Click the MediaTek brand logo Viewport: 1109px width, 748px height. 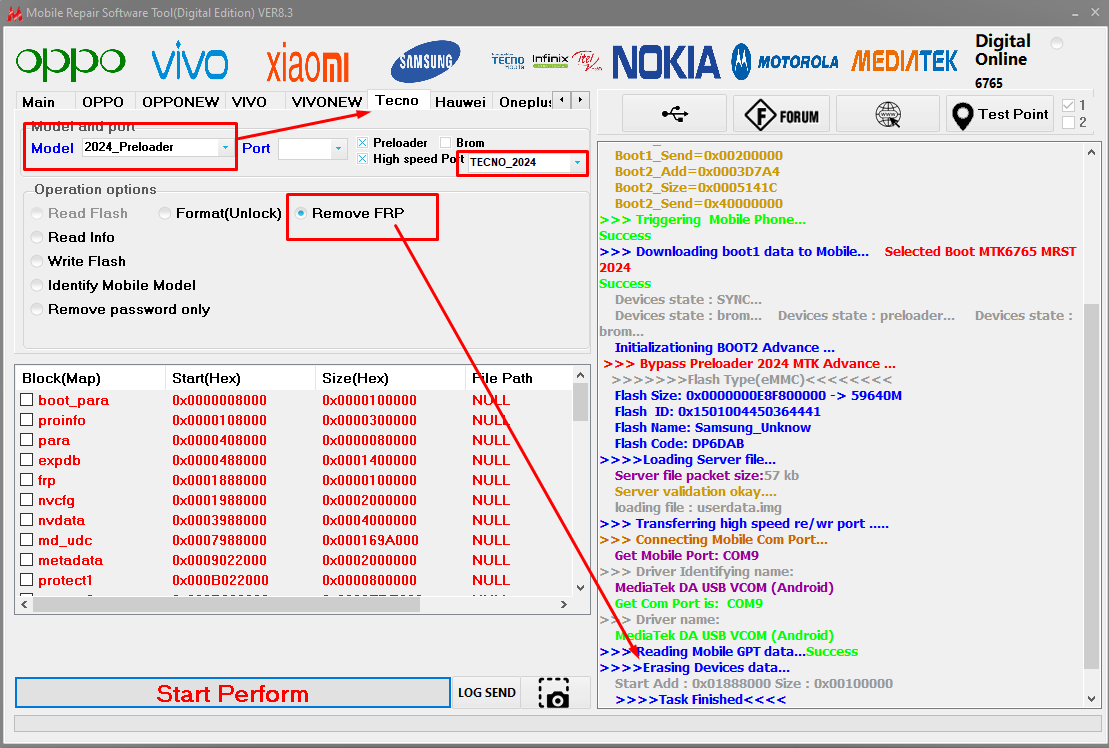tap(905, 62)
